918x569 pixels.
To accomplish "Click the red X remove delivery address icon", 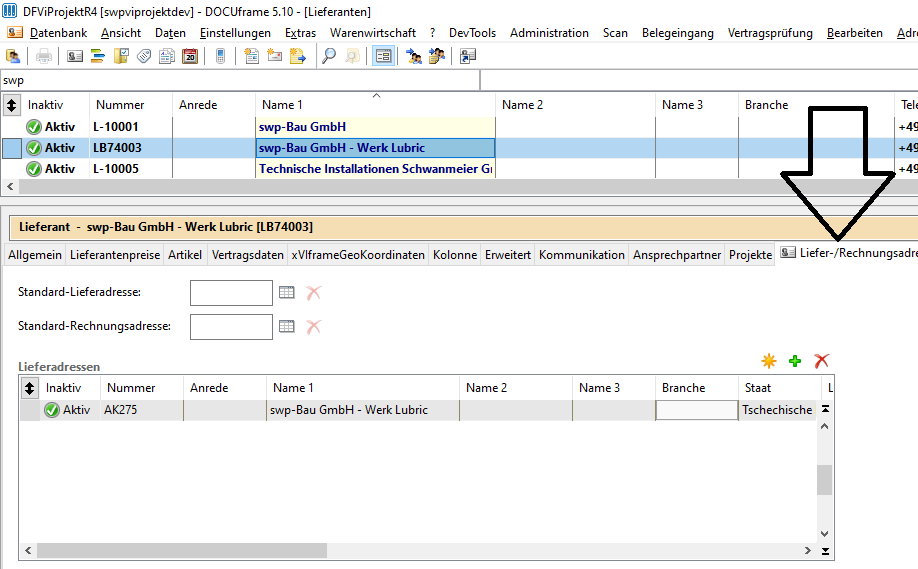I will (821, 361).
